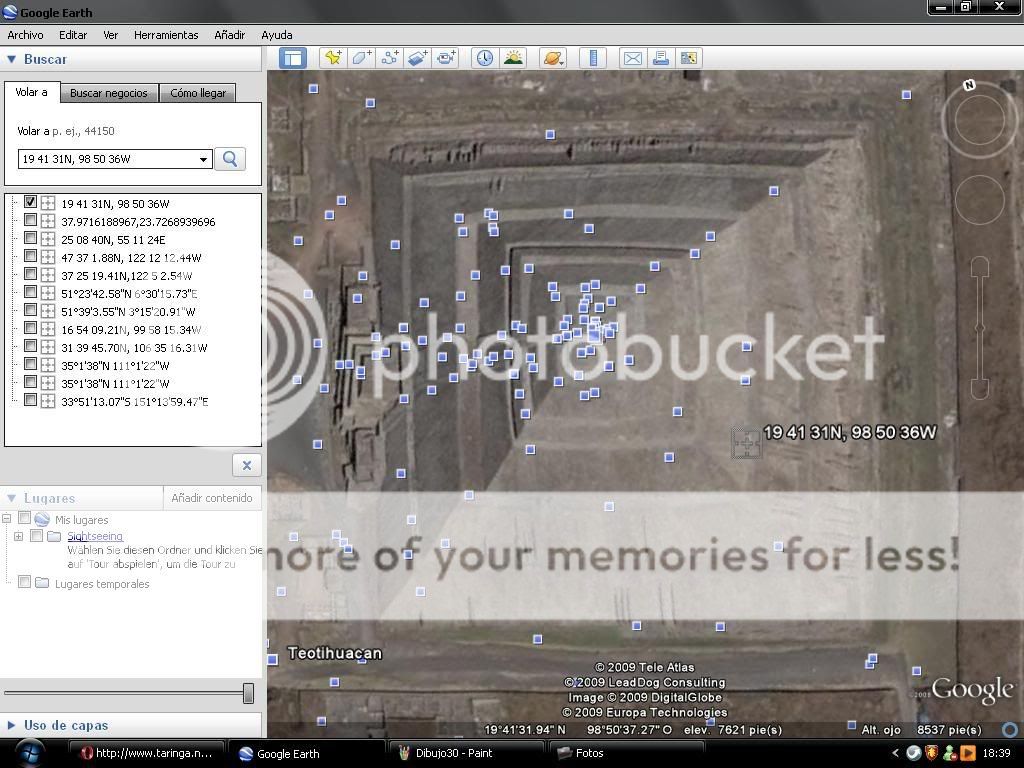
Task: Hide the sidebar with the toolbar panel icon
Action: (x=293, y=58)
